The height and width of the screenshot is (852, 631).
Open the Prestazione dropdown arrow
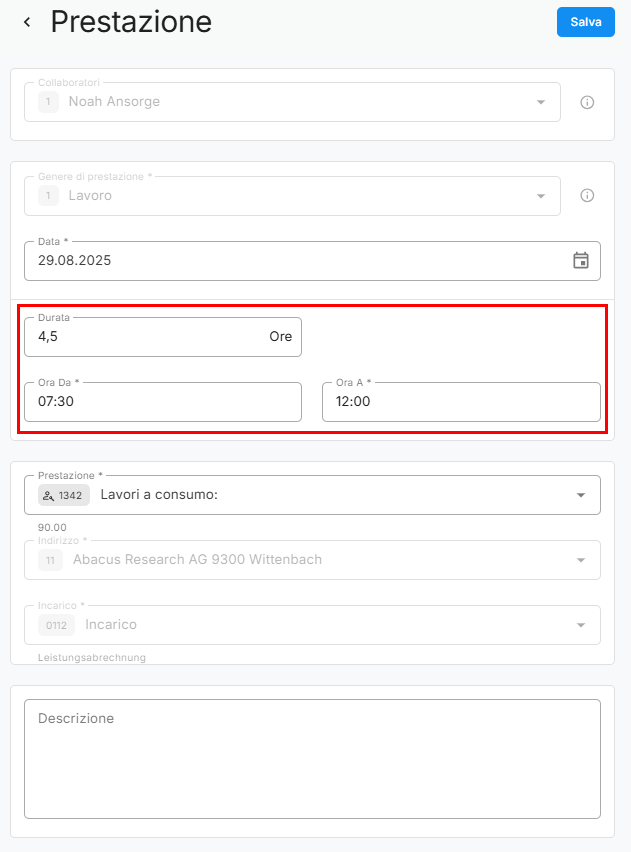pyautogui.click(x=580, y=495)
